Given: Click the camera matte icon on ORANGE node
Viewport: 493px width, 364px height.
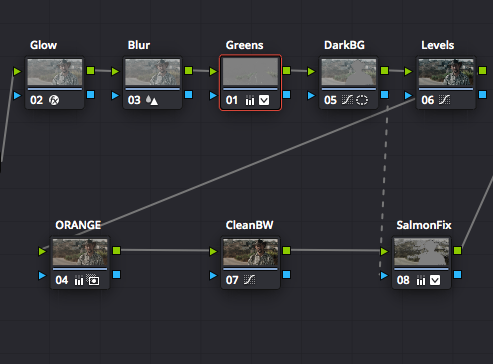Looking at the screenshot, I should click(x=93, y=280).
